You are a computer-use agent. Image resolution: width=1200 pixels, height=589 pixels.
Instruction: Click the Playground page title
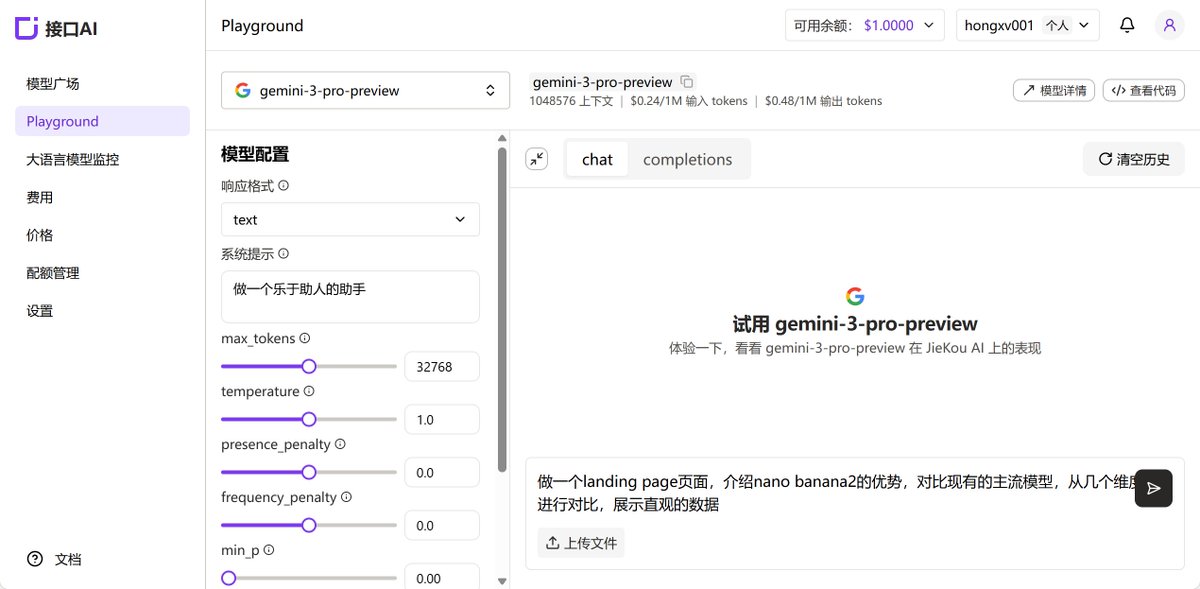(262, 26)
